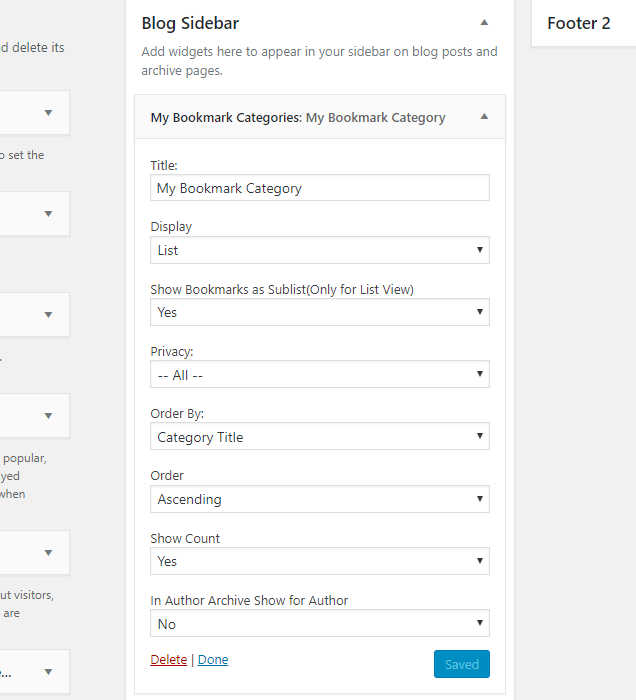This screenshot has height=700, width=636.
Task: Click the Title text field
Action: click(x=320, y=188)
